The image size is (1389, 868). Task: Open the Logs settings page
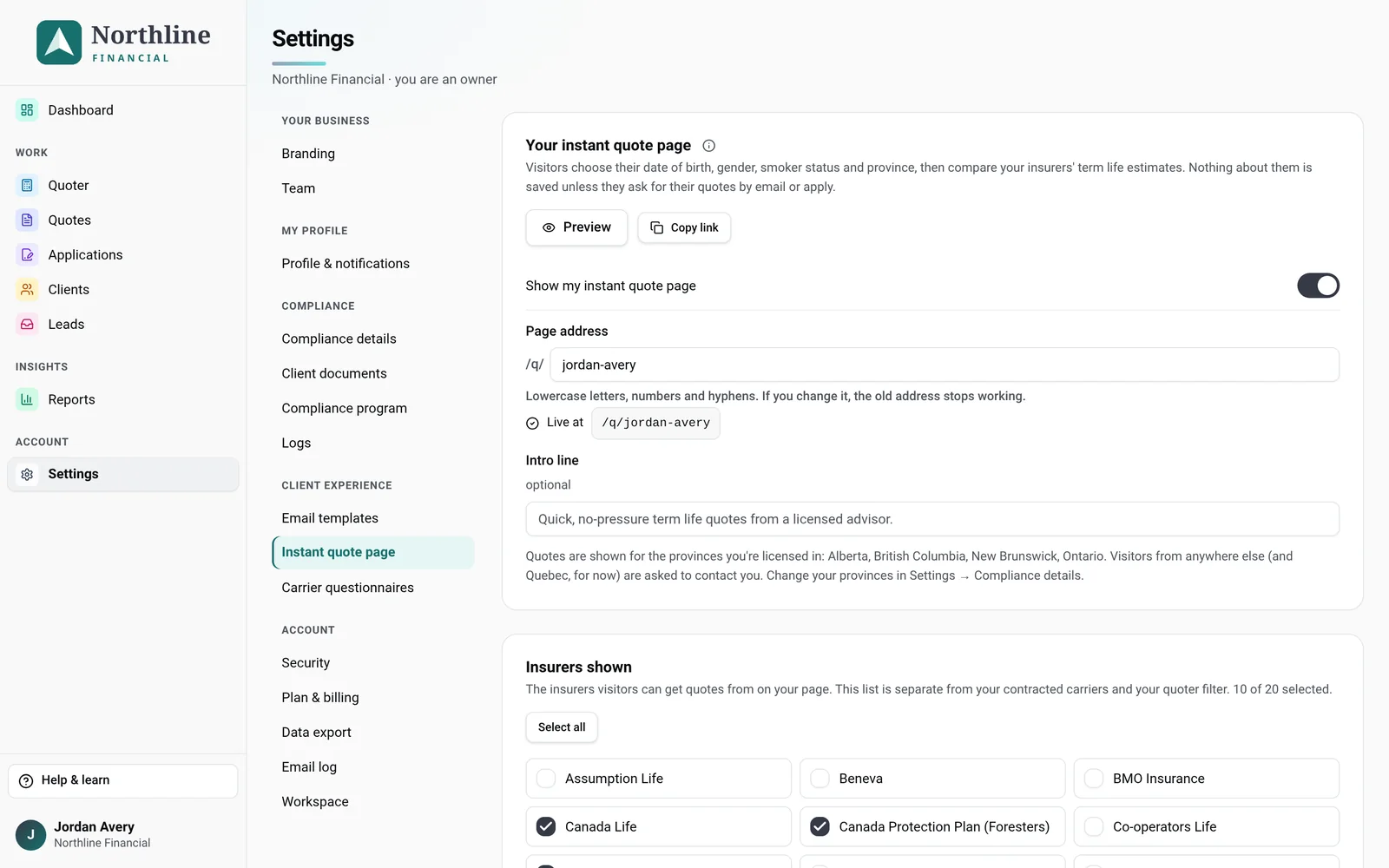tap(373, 444)
